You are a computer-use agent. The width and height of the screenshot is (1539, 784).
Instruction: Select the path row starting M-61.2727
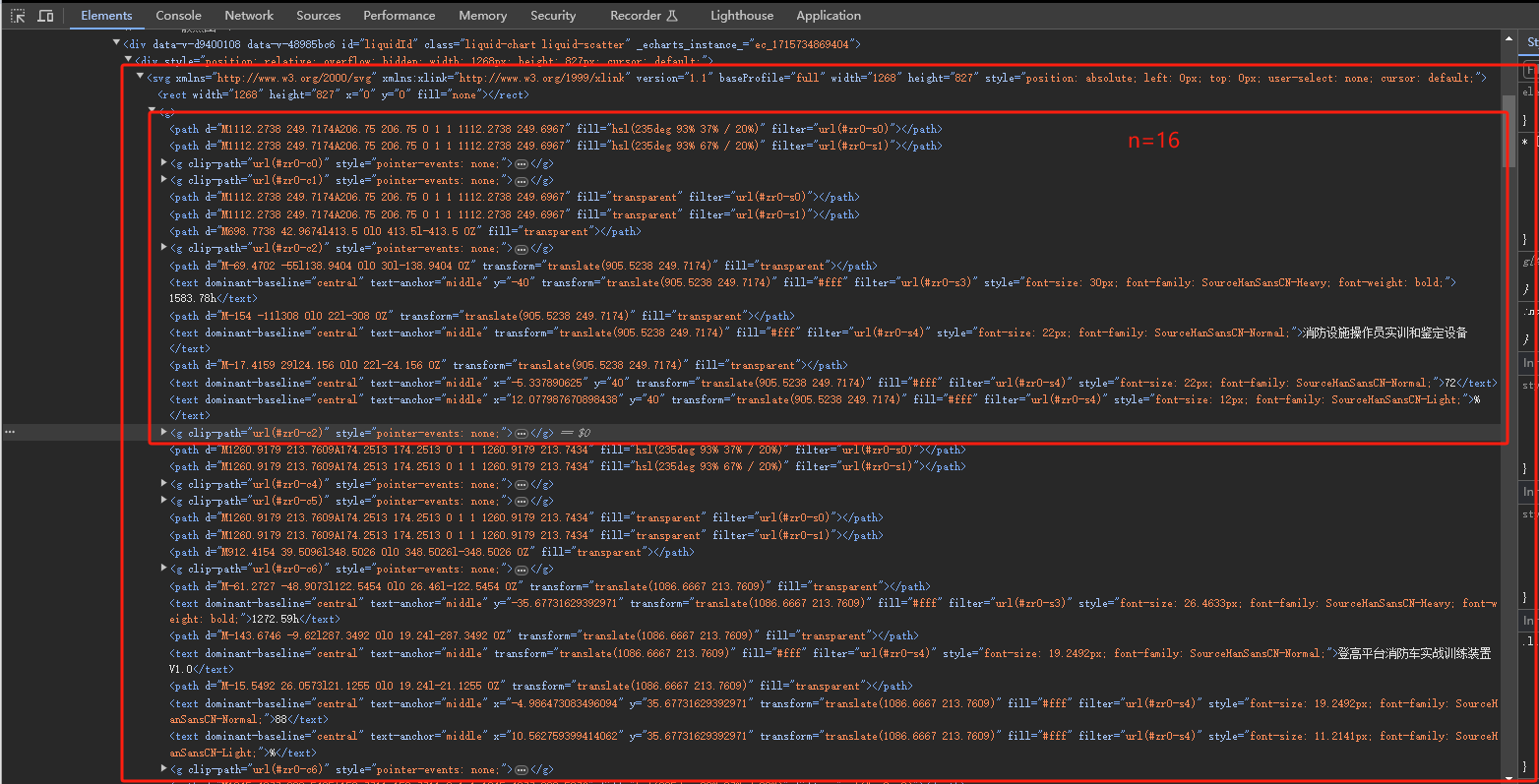pyautogui.click(x=549, y=586)
